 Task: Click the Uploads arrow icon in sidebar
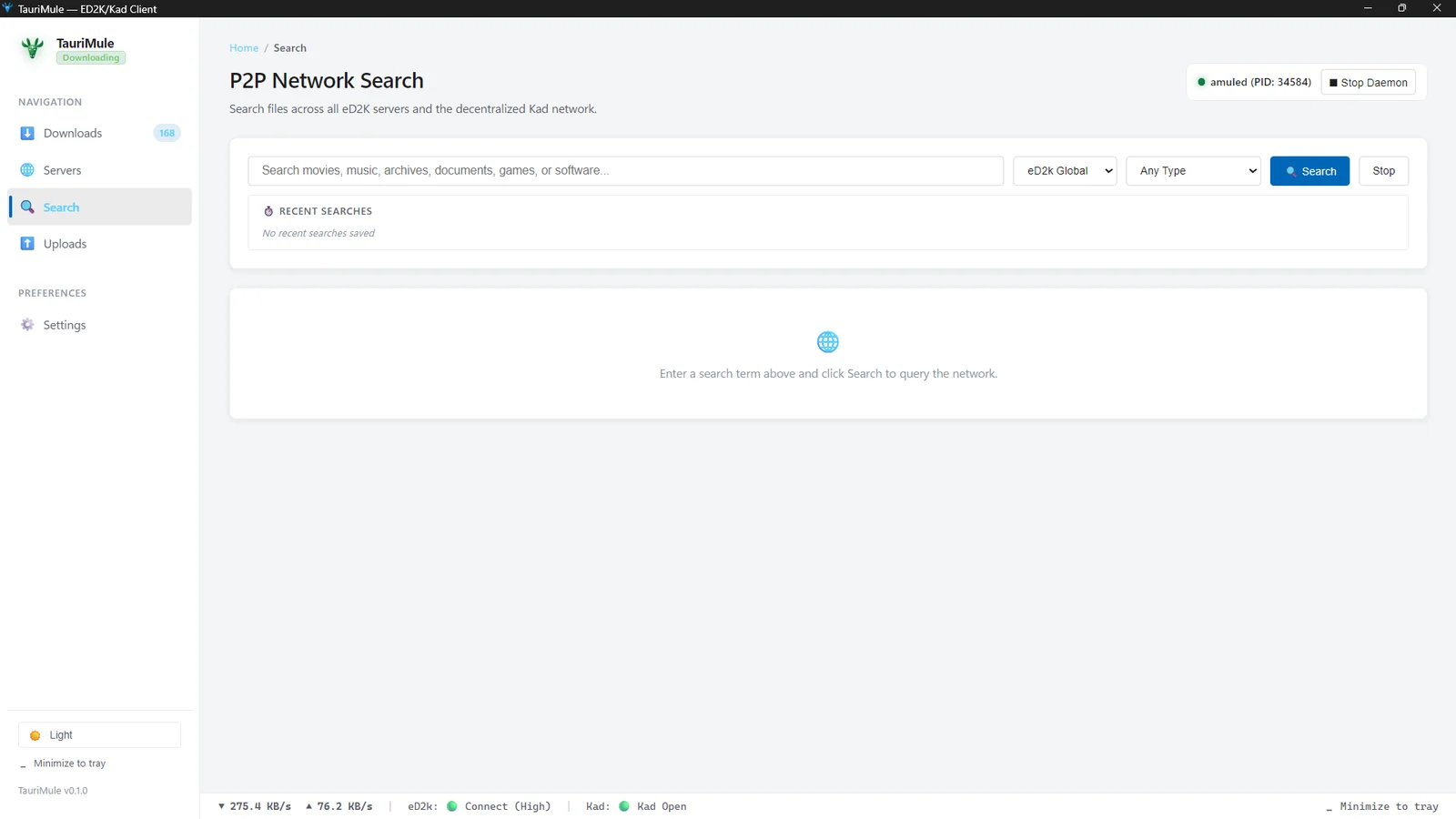pos(27,244)
